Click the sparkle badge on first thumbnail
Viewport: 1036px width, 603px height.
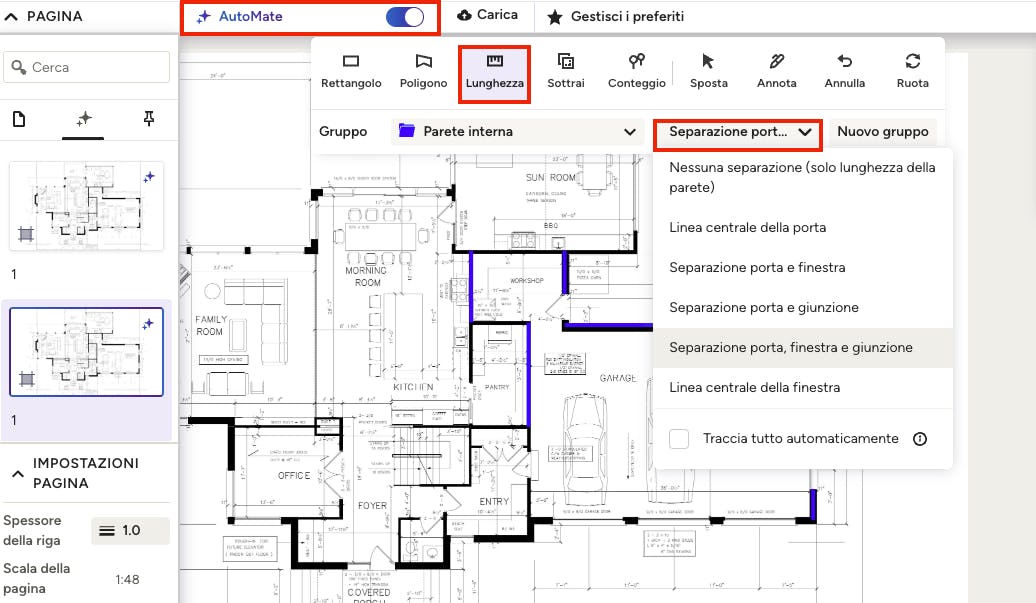tap(149, 177)
